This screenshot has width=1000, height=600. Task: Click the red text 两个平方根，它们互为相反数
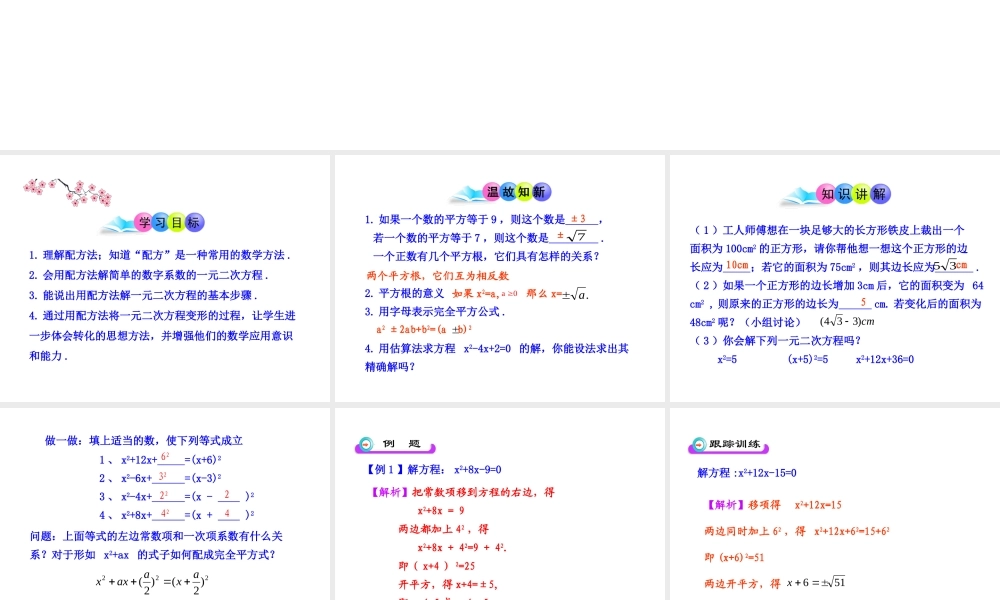tap(438, 275)
